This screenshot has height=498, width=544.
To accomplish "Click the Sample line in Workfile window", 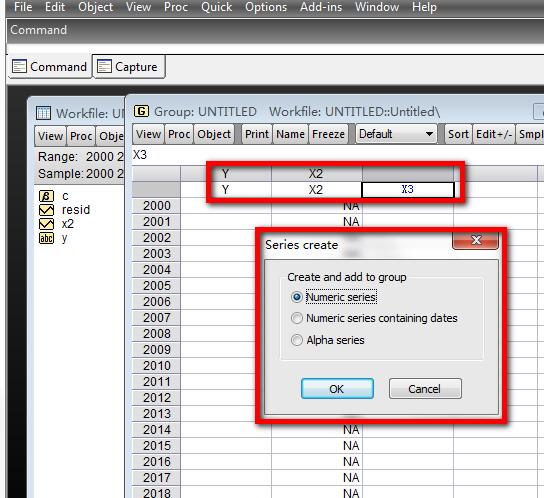I will pyautogui.click(x=80, y=174).
